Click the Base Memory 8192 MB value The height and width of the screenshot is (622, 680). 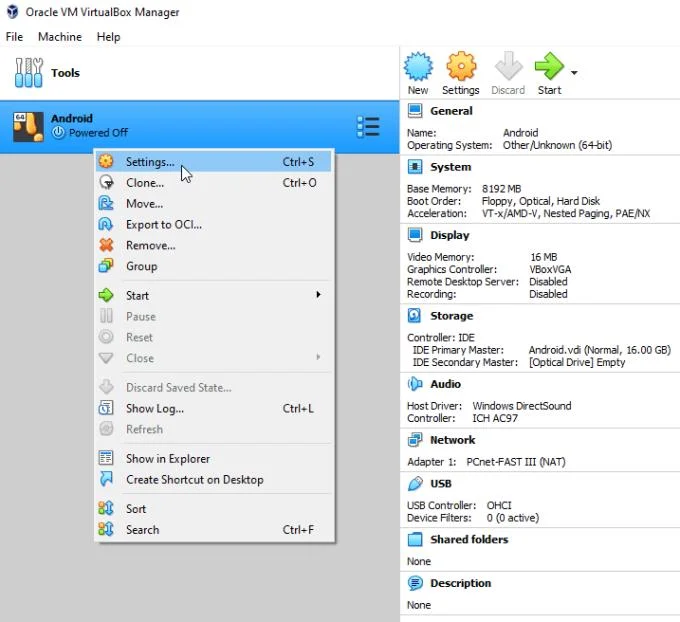click(x=501, y=189)
